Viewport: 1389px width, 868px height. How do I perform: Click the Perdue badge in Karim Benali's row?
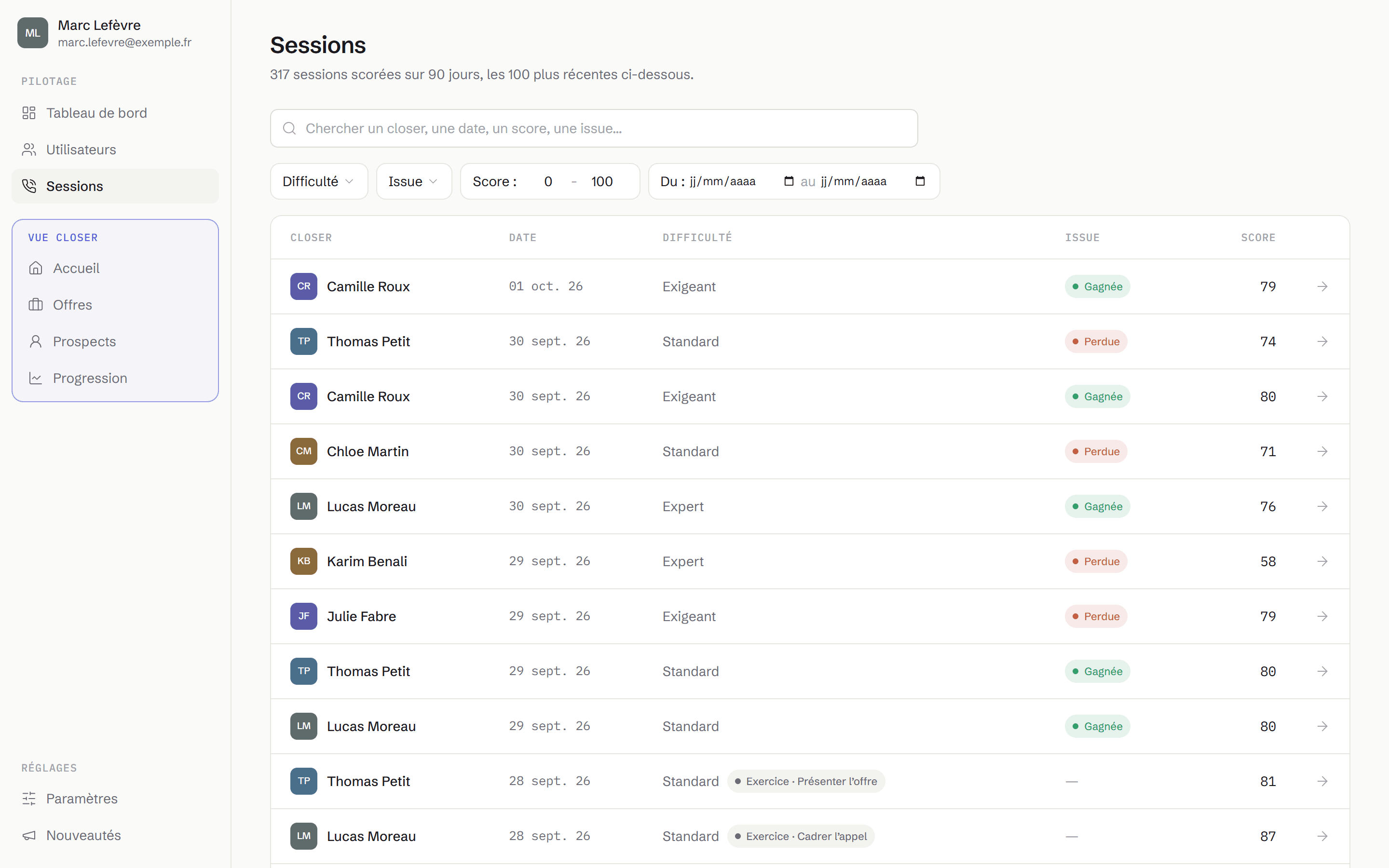coord(1096,561)
